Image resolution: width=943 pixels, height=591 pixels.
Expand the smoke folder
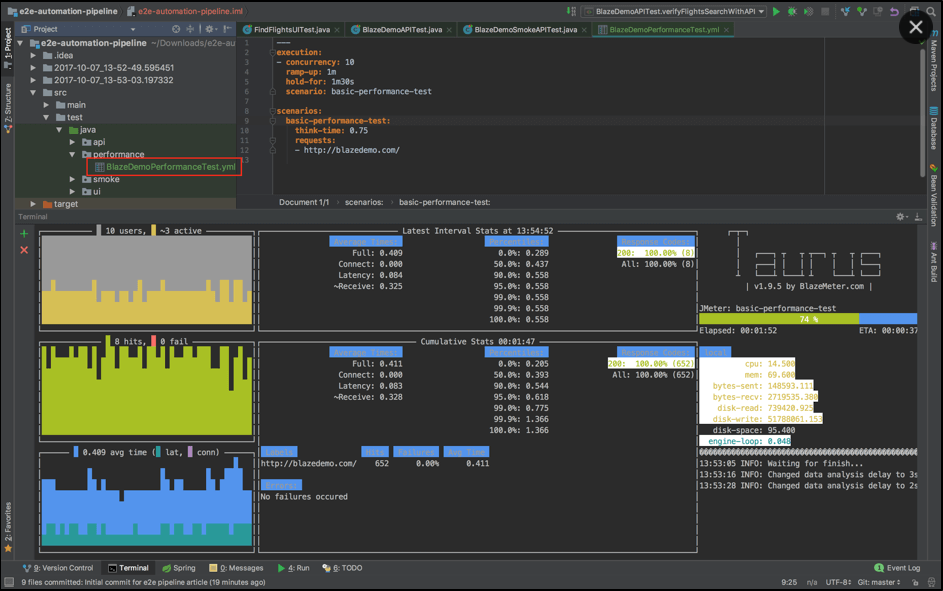[72, 180]
